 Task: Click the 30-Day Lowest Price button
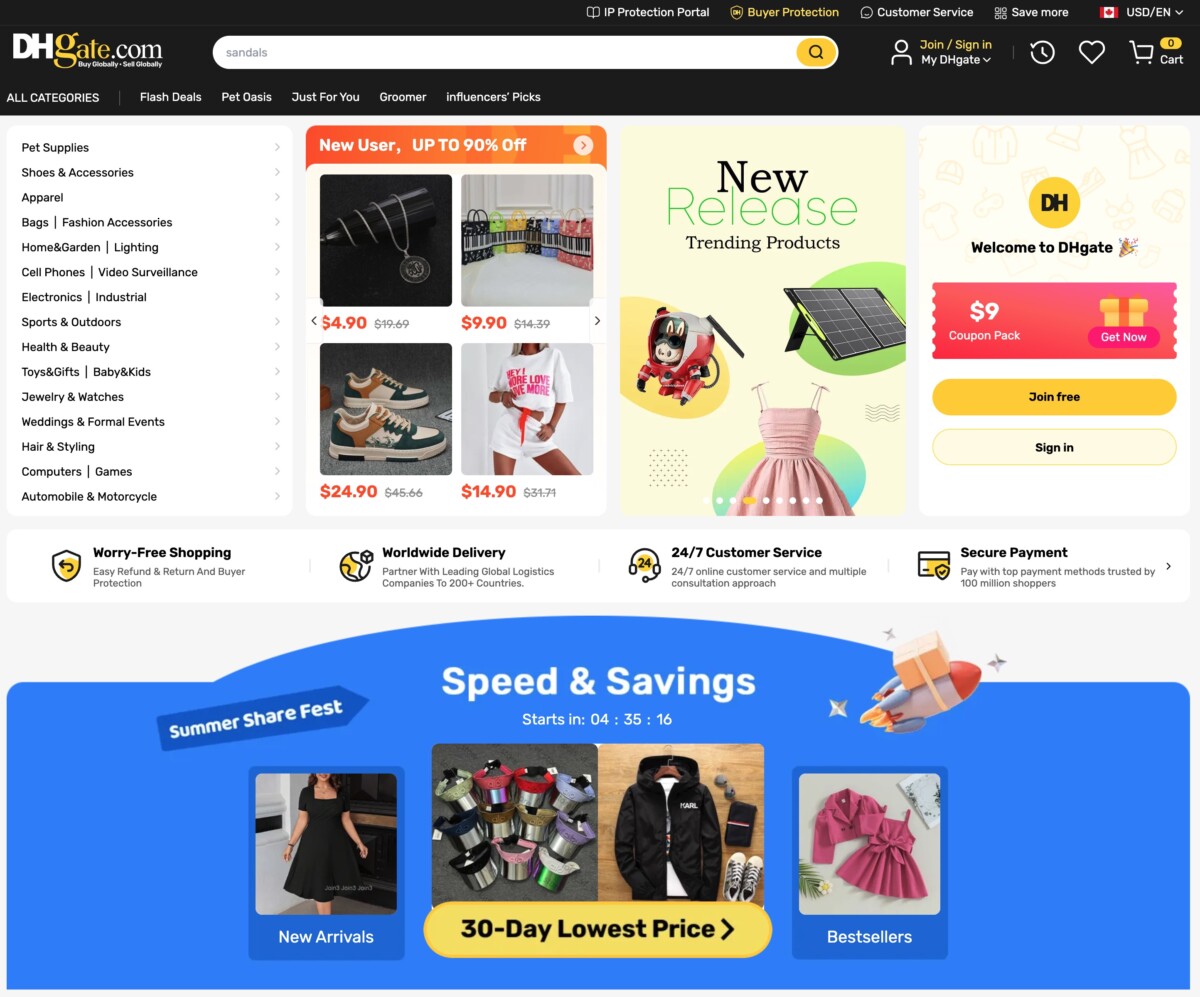click(x=598, y=929)
